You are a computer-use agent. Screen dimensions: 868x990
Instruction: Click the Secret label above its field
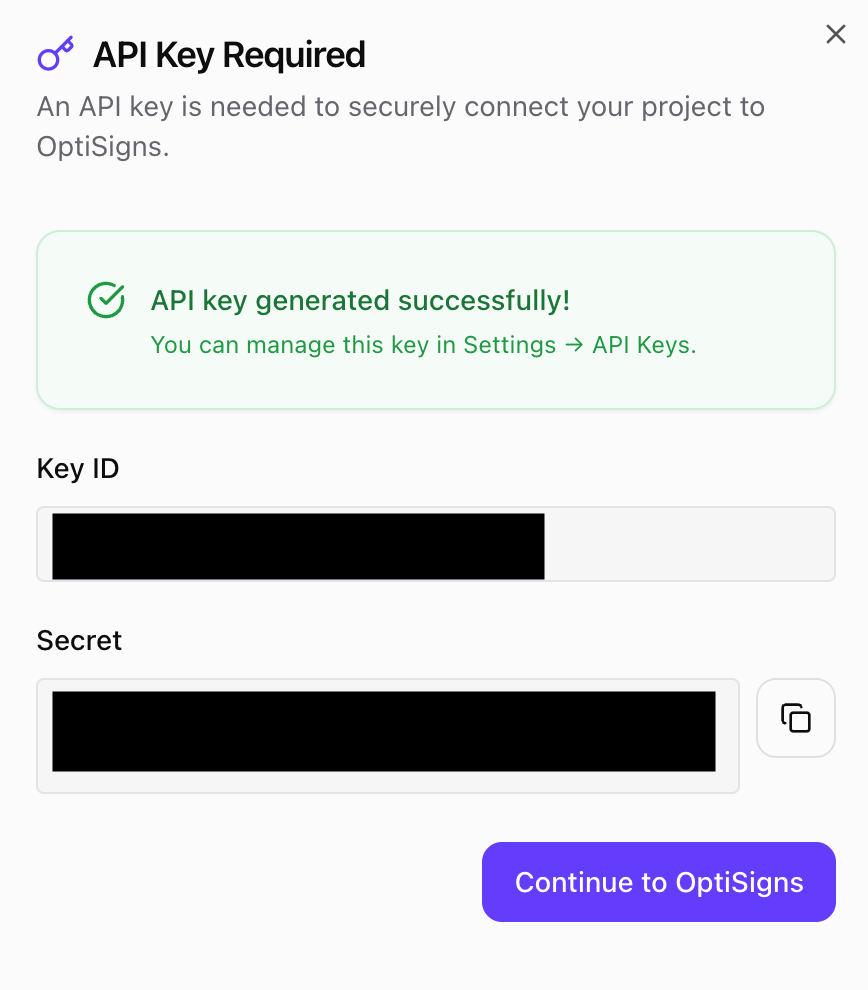click(x=79, y=640)
